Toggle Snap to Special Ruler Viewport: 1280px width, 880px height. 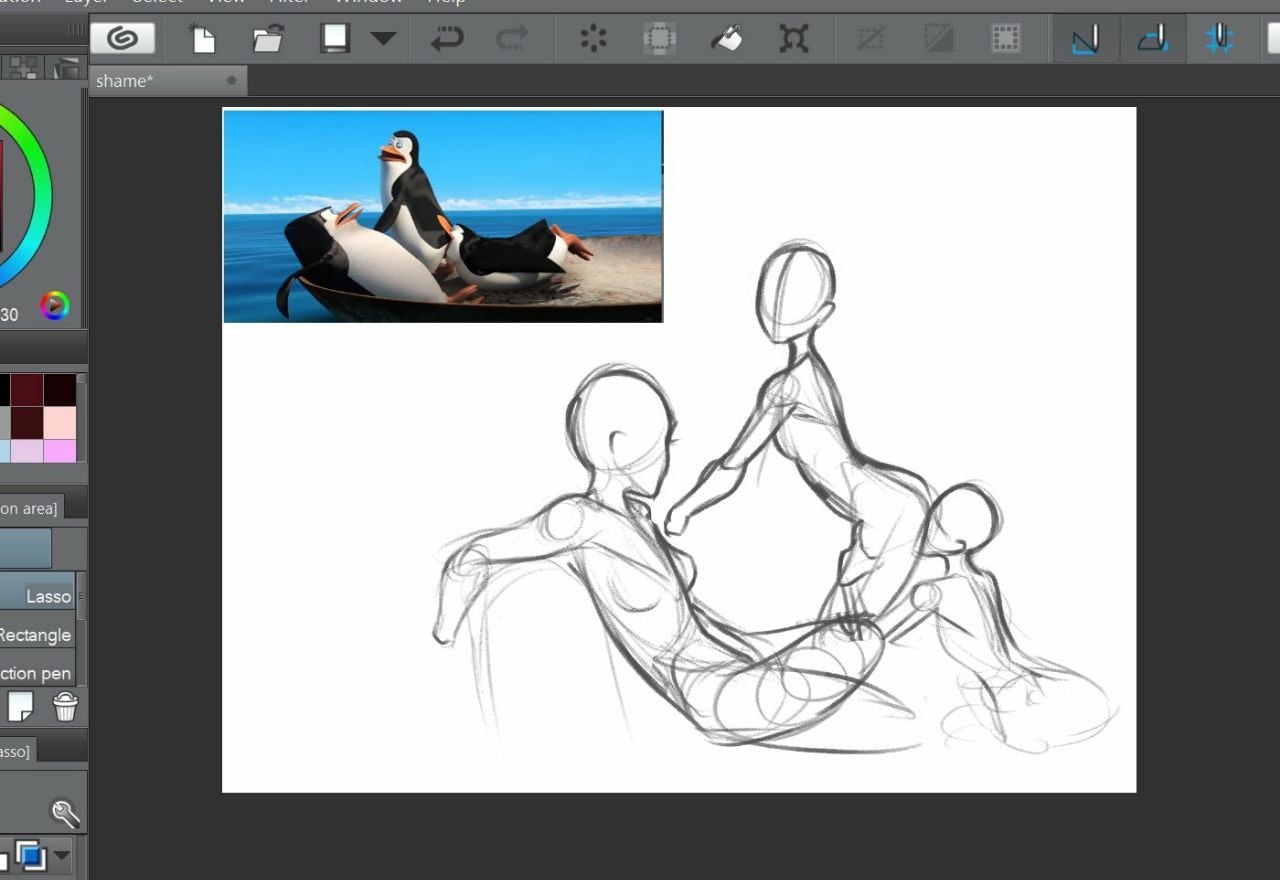[x=1153, y=39]
